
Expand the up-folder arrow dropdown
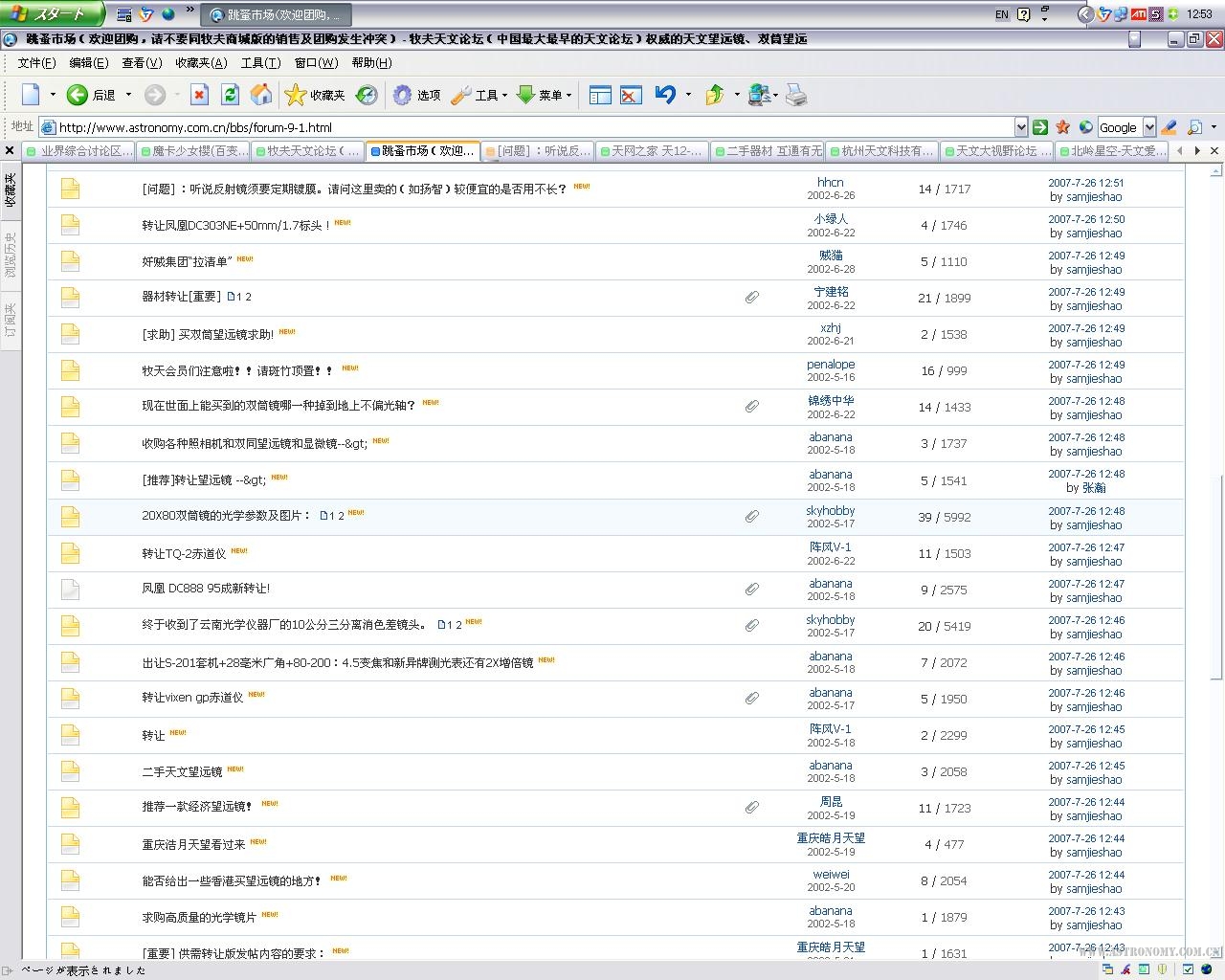point(736,95)
